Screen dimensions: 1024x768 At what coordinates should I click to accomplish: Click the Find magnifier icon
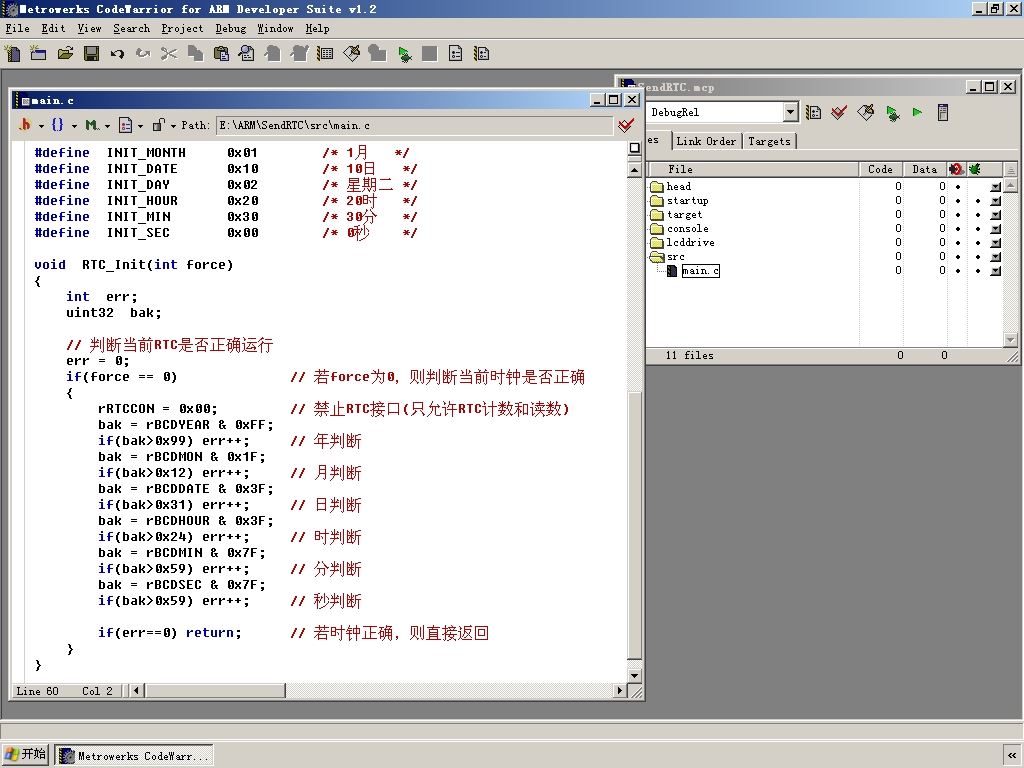[x=247, y=54]
